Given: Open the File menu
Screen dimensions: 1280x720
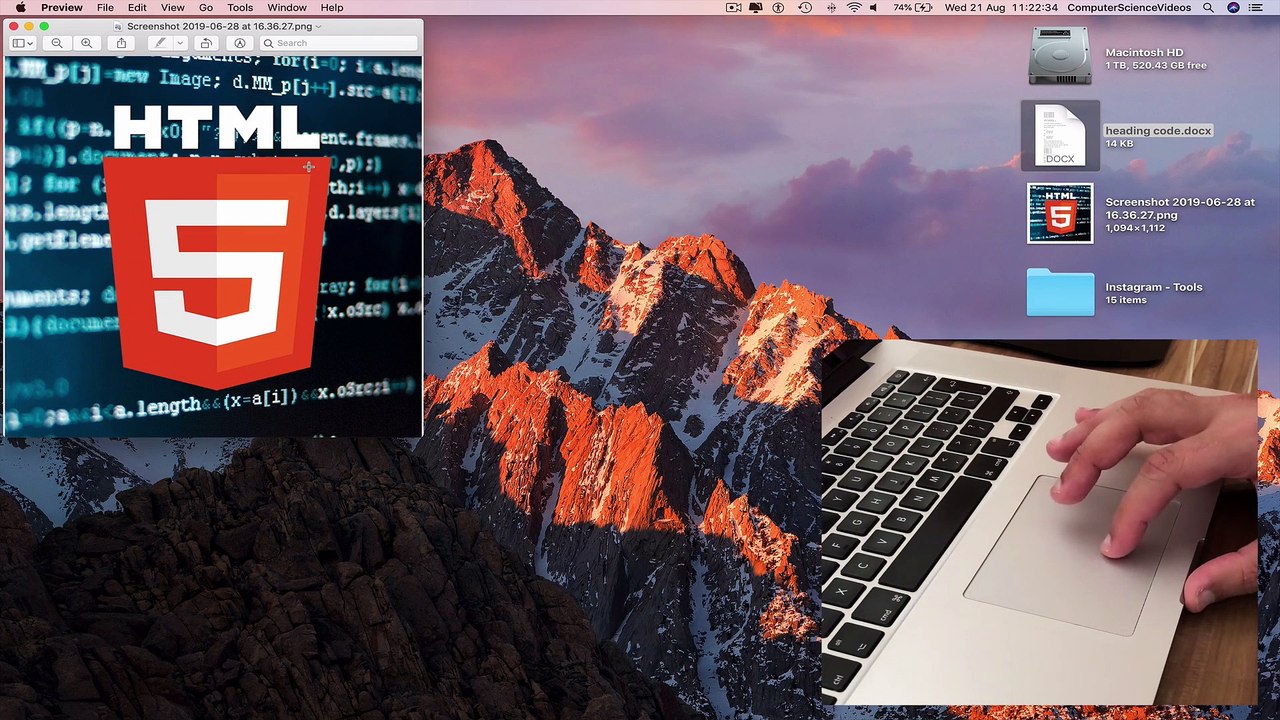Looking at the screenshot, I should click(x=105, y=8).
